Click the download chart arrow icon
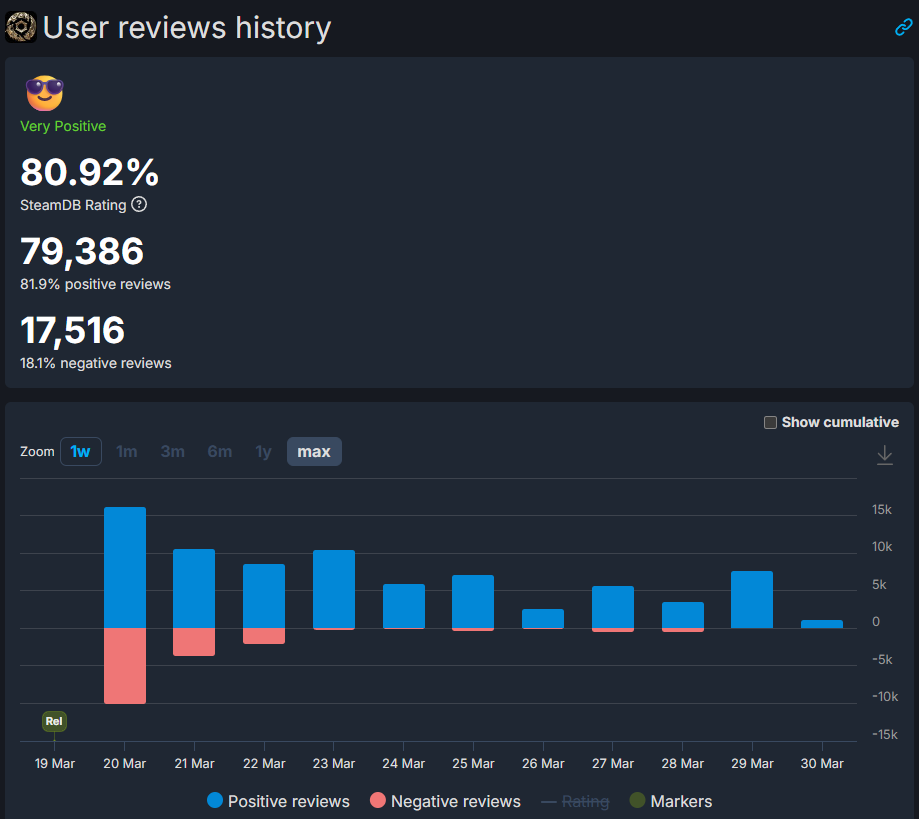Image resolution: width=919 pixels, height=819 pixels. (884, 455)
